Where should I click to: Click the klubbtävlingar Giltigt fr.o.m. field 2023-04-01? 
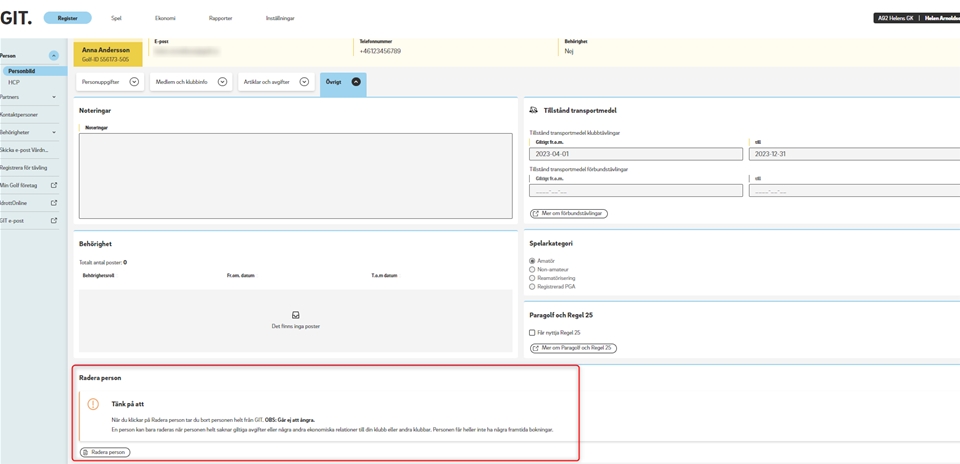click(636, 154)
